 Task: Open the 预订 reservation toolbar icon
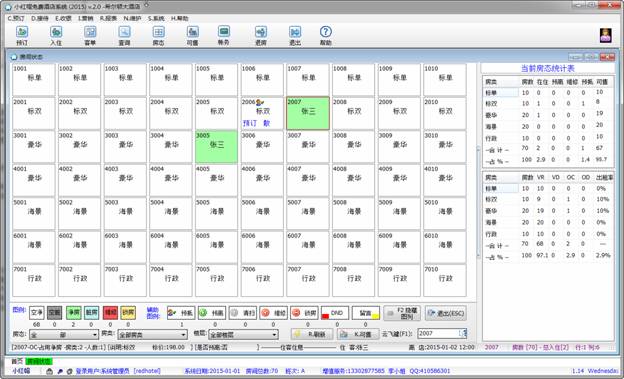[x=22, y=32]
